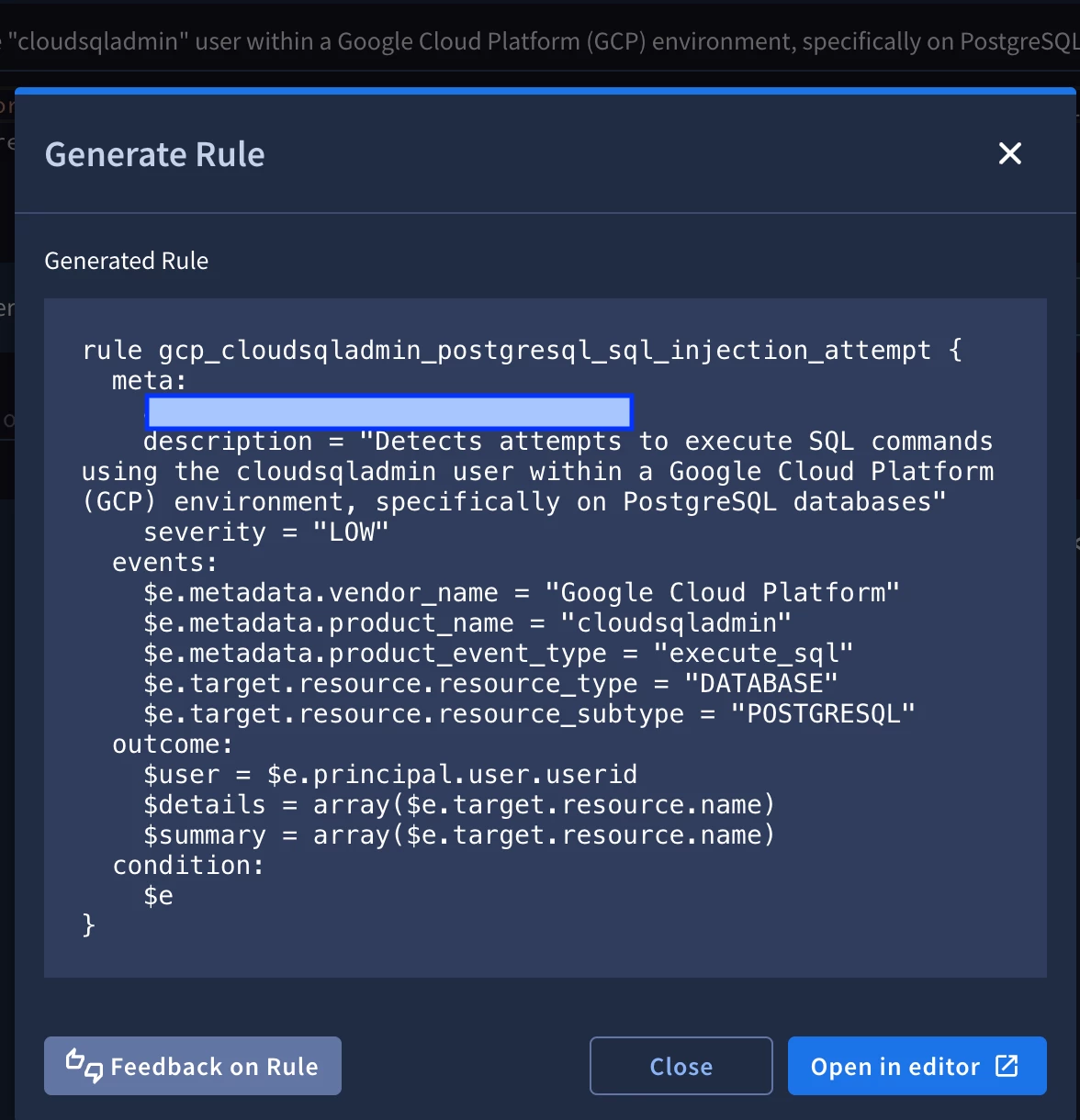The height and width of the screenshot is (1120, 1080).
Task: Click the external-link icon on Open in editor
Action: point(1007,1065)
